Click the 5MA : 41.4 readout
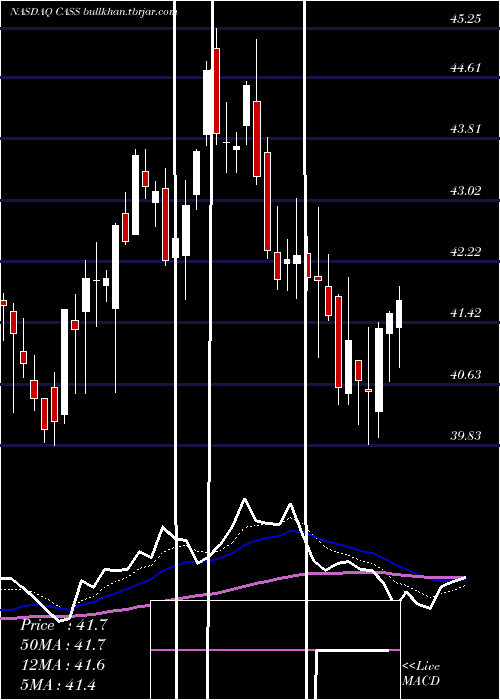This screenshot has height=700, width=500. (x=58, y=684)
